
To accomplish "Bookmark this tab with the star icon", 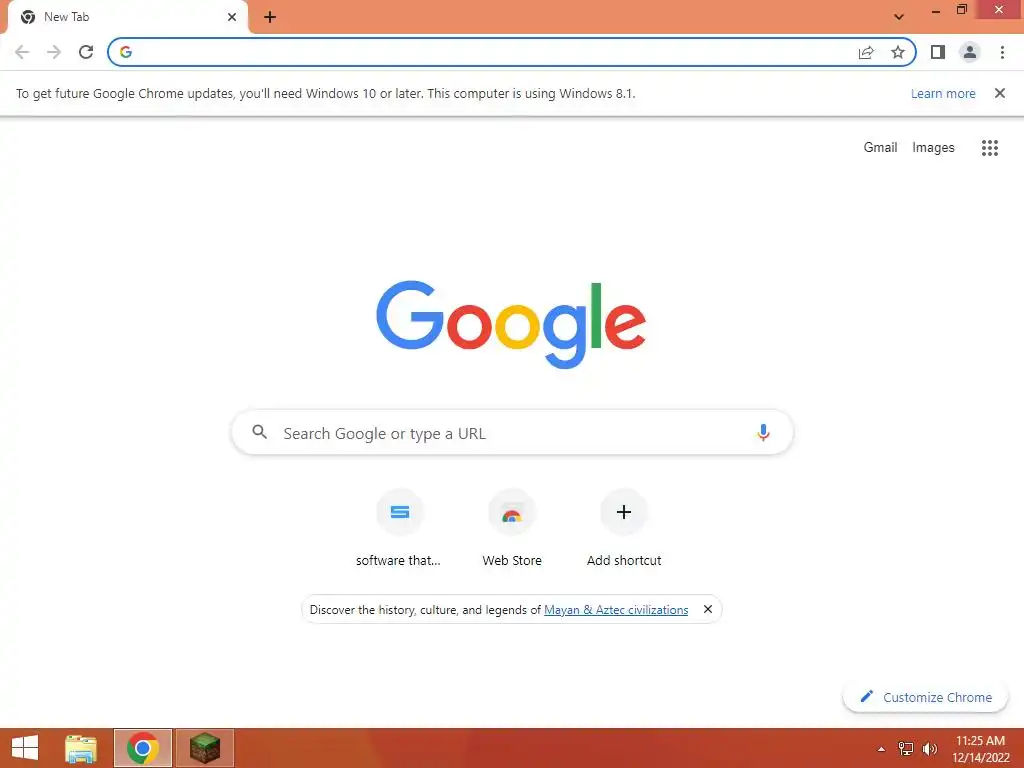I will click(898, 52).
